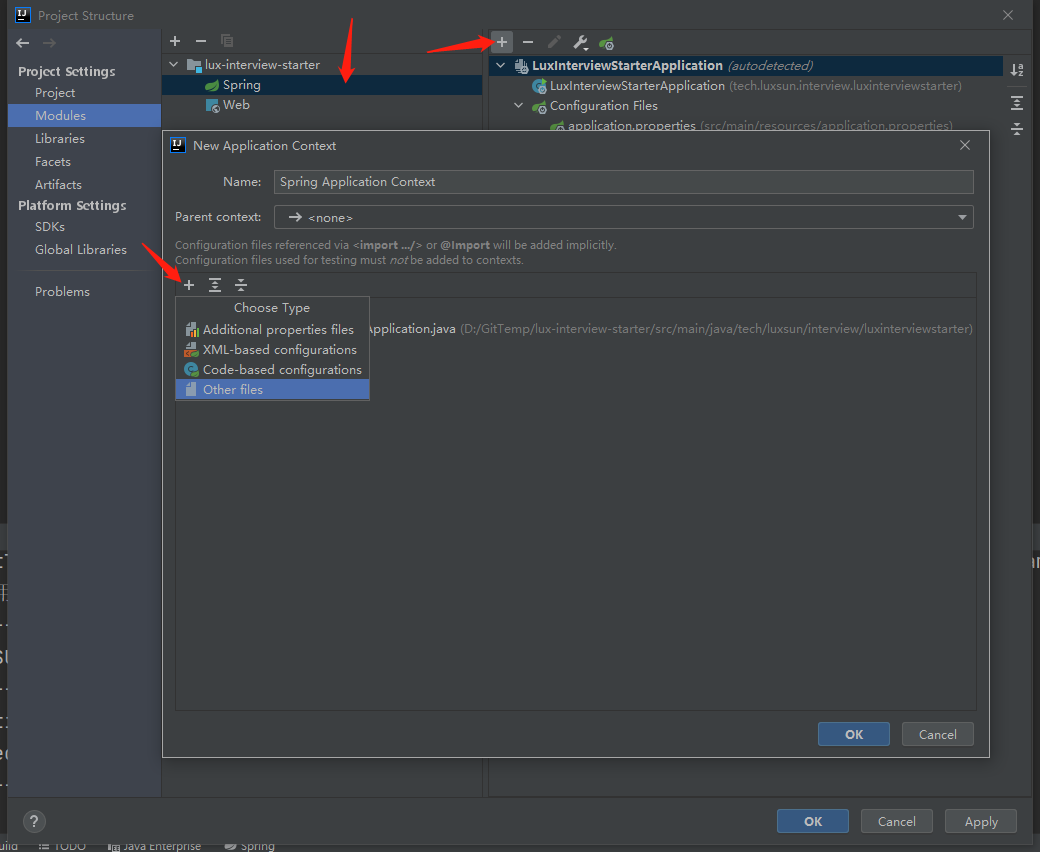Click the Spring leaf gear toolbar icon
The height and width of the screenshot is (852, 1040).
click(x=606, y=44)
